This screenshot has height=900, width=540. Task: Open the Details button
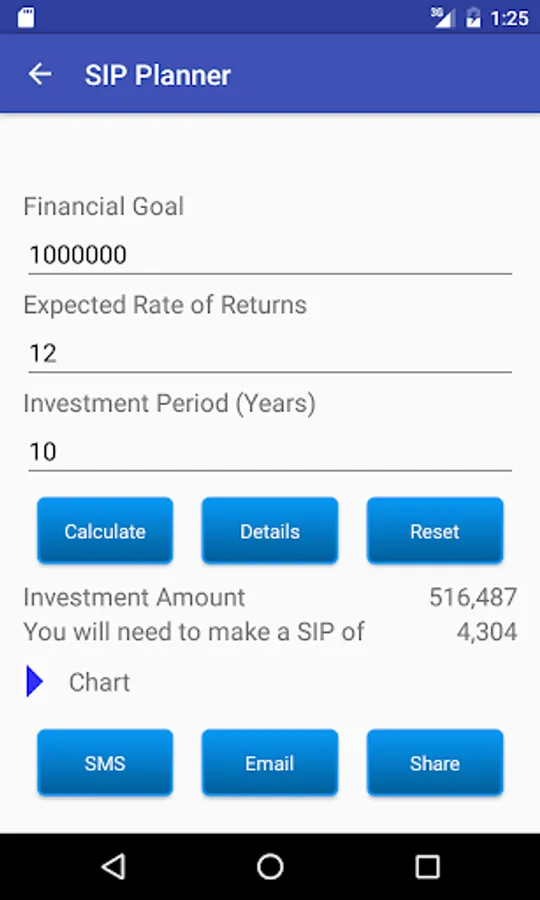tap(270, 531)
